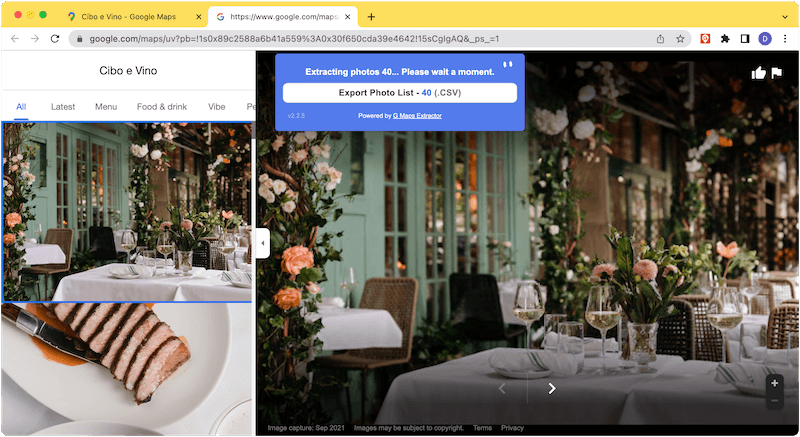Close the google.com/maps tab
This screenshot has height=437, width=800.
tap(347, 17)
